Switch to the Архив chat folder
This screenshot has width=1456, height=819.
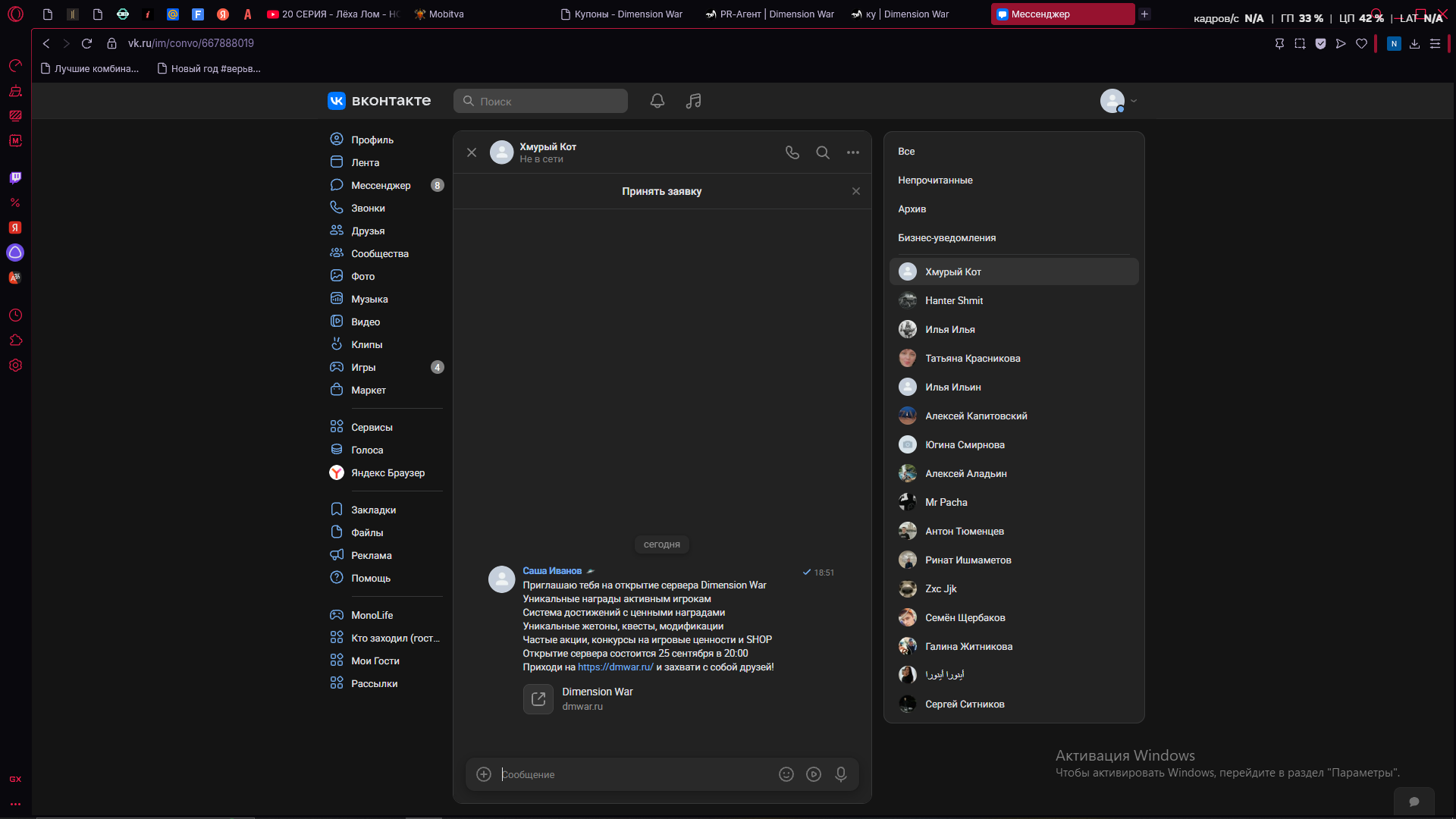coord(912,209)
